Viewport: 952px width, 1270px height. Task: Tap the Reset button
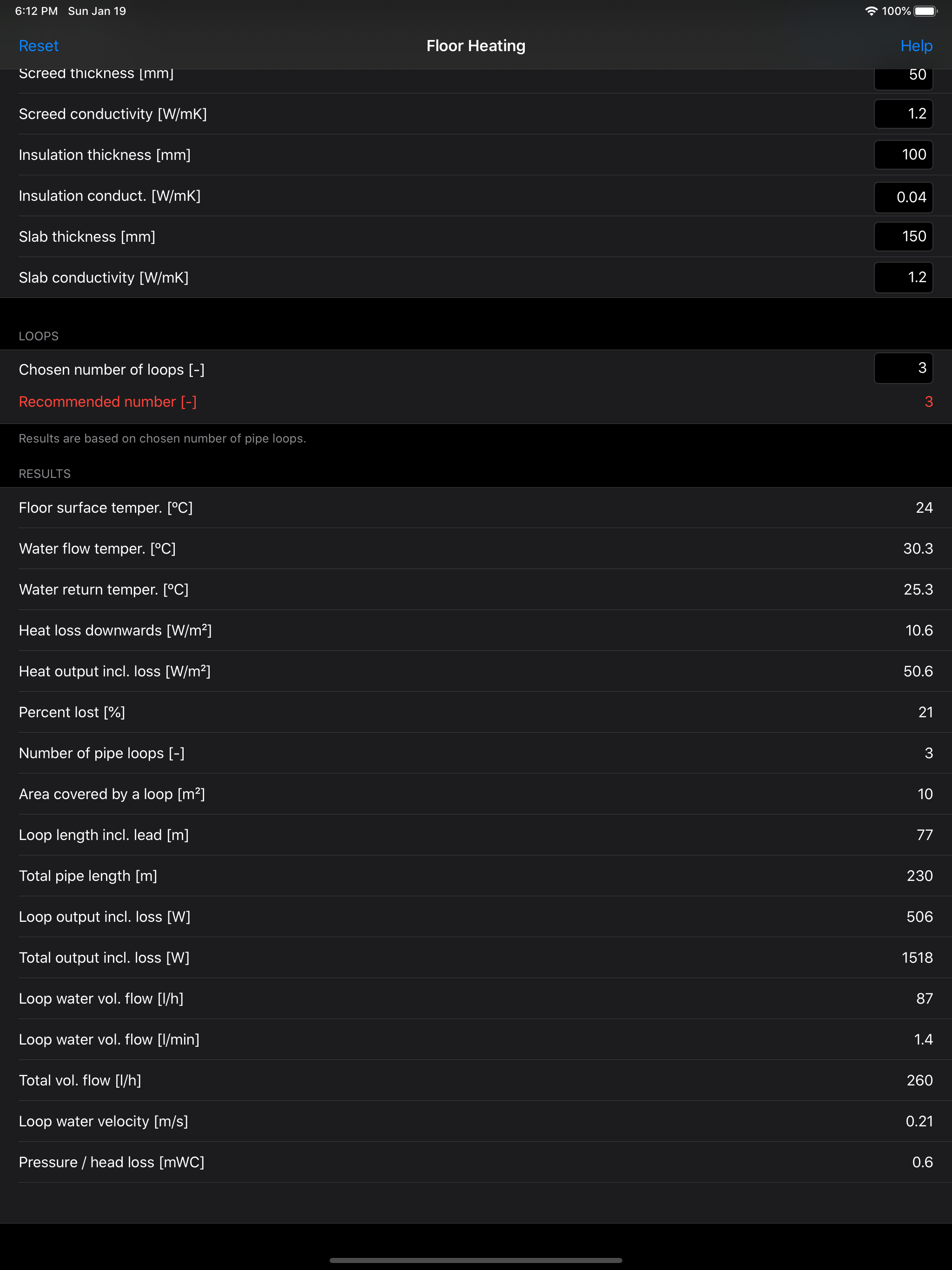[39, 46]
